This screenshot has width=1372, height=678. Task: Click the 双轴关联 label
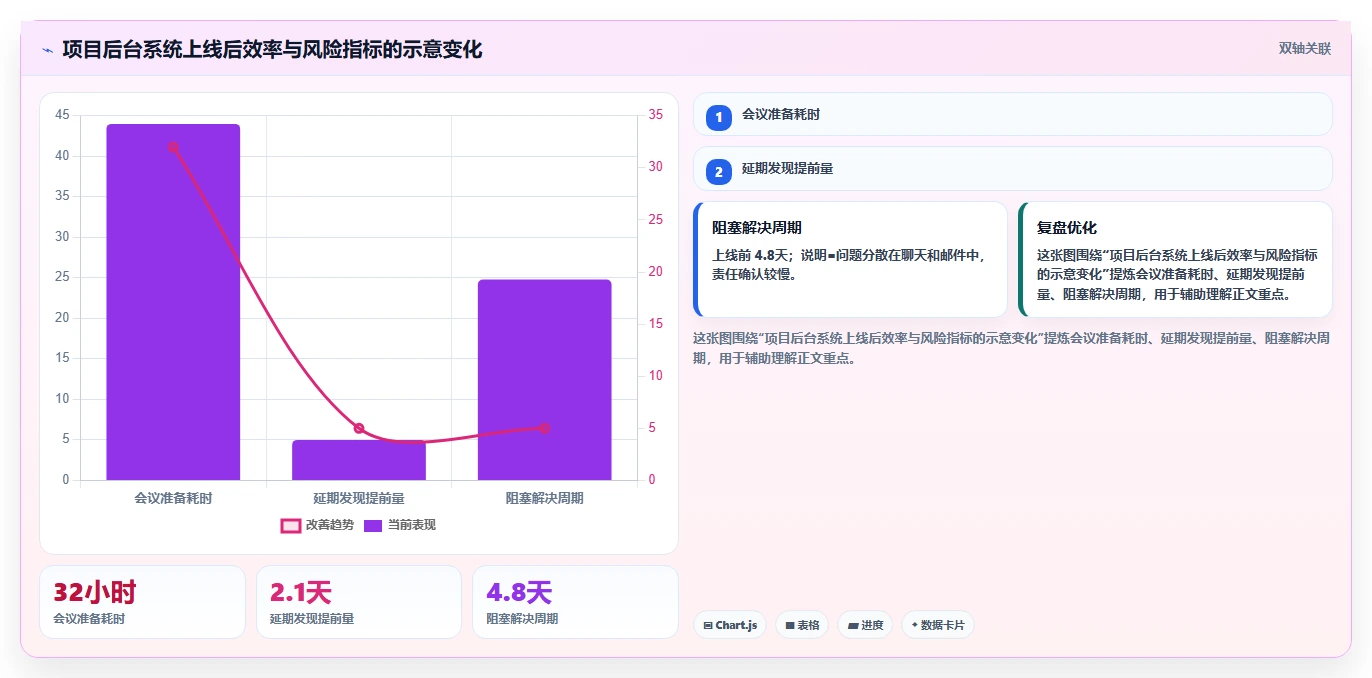pos(1304,48)
